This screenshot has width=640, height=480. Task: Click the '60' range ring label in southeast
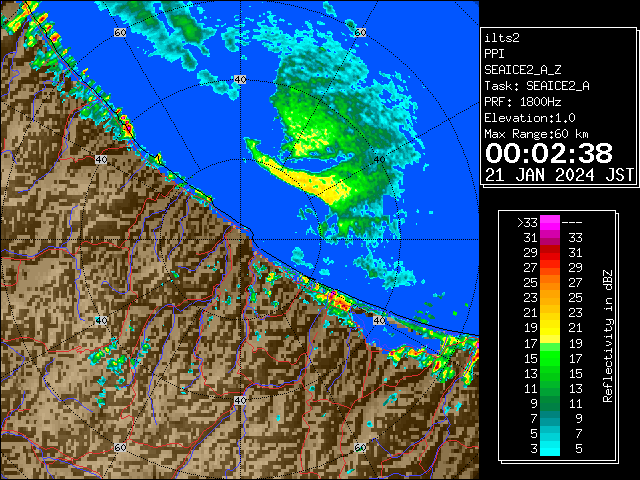click(360, 447)
